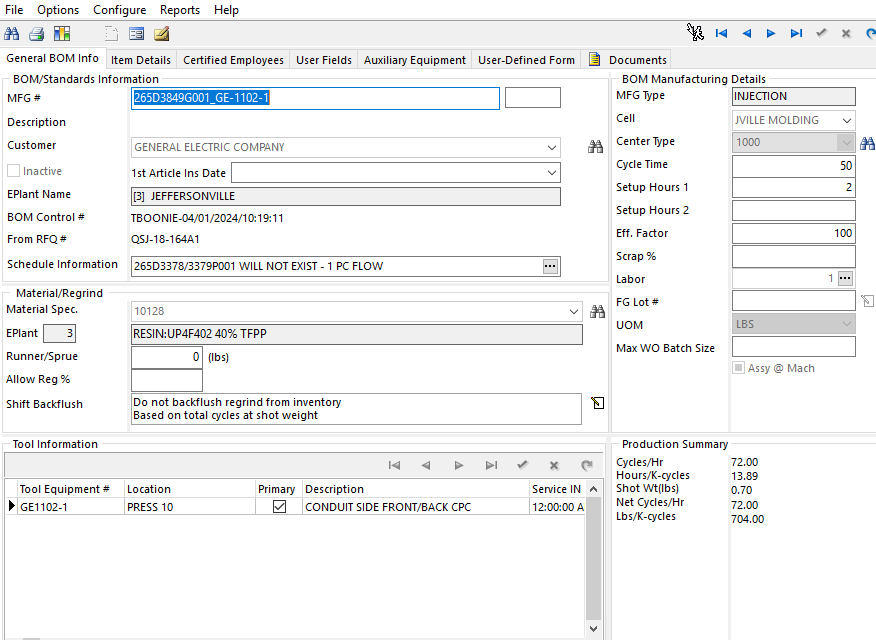Click ellipsis button in the Schedule Information field
The height and width of the screenshot is (640, 876).
click(x=550, y=266)
